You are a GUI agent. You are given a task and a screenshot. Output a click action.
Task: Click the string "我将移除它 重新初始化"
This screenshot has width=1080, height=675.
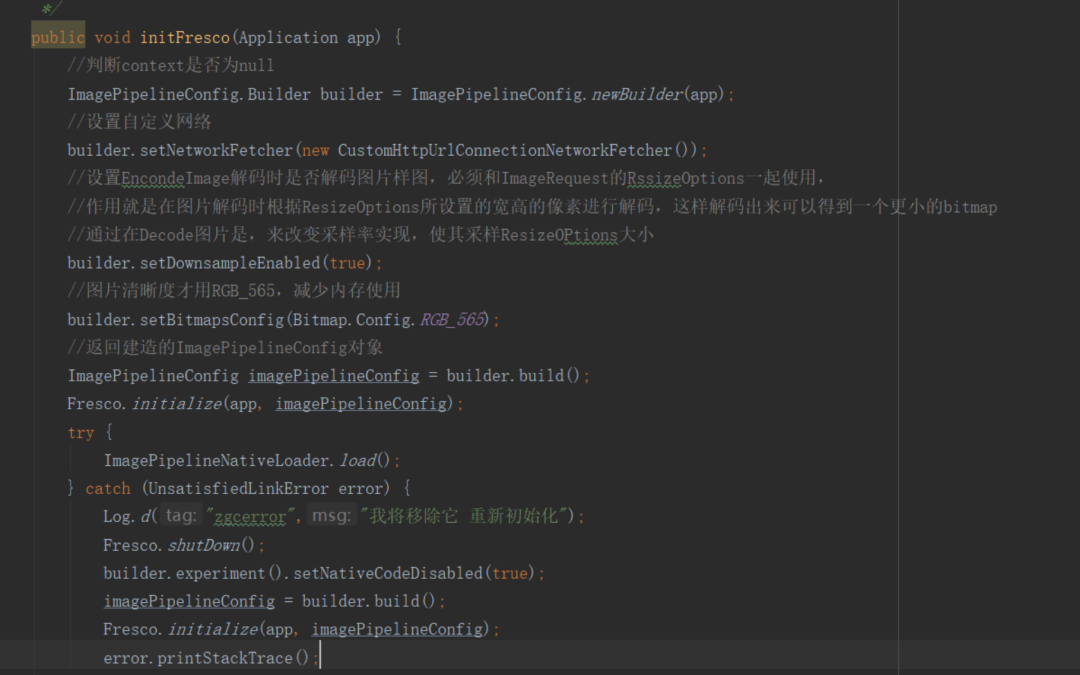point(464,516)
